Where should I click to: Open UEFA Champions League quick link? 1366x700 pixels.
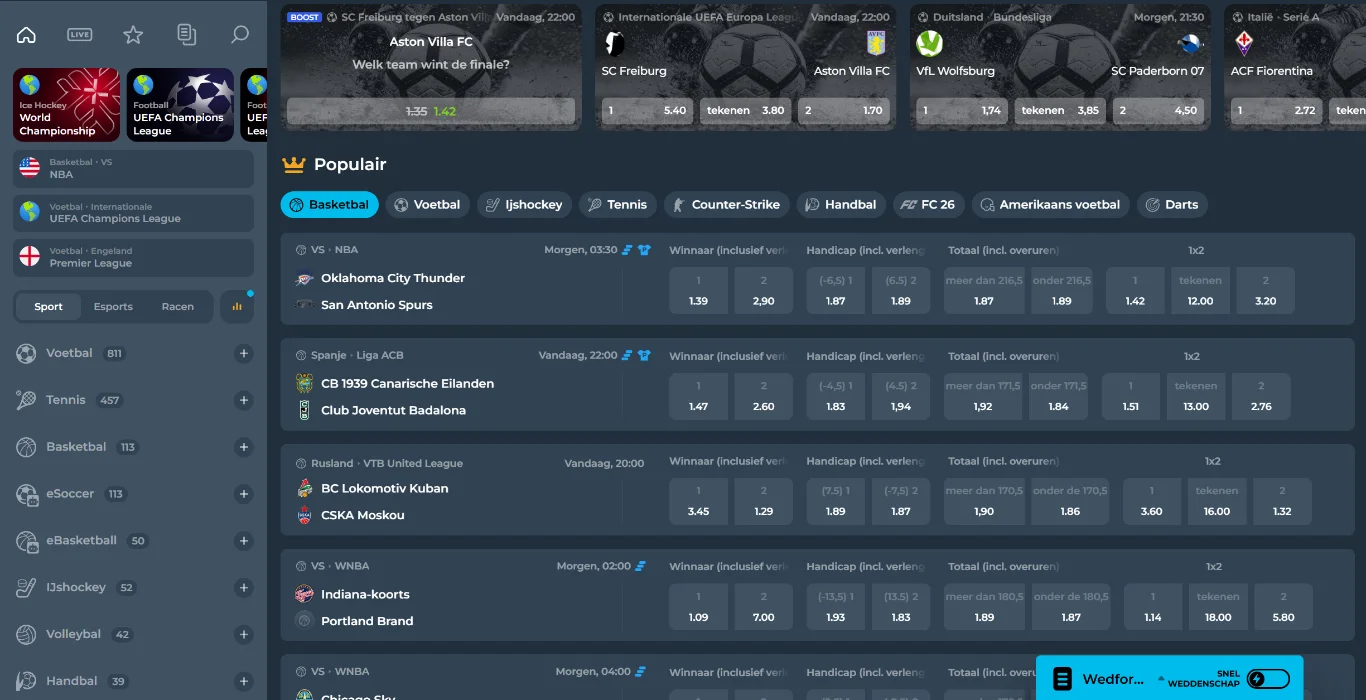[134, 213]
